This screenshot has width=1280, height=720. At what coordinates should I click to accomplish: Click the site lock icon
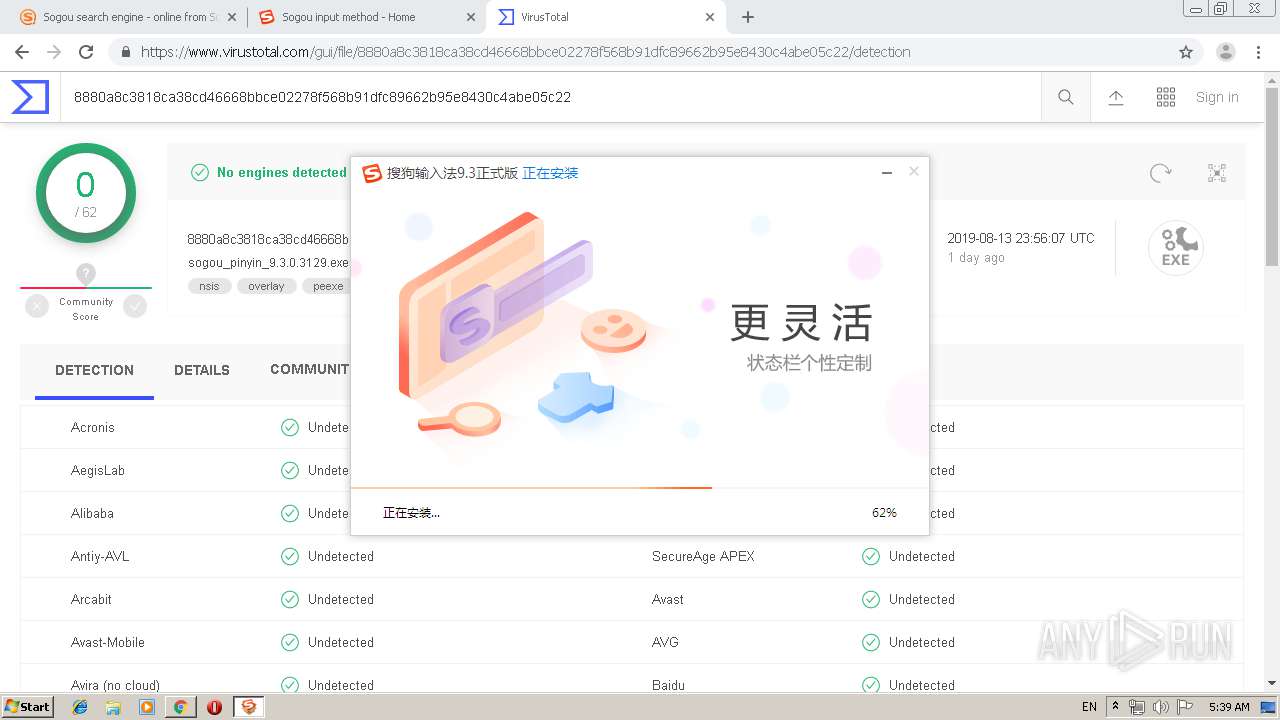point(125,52)
